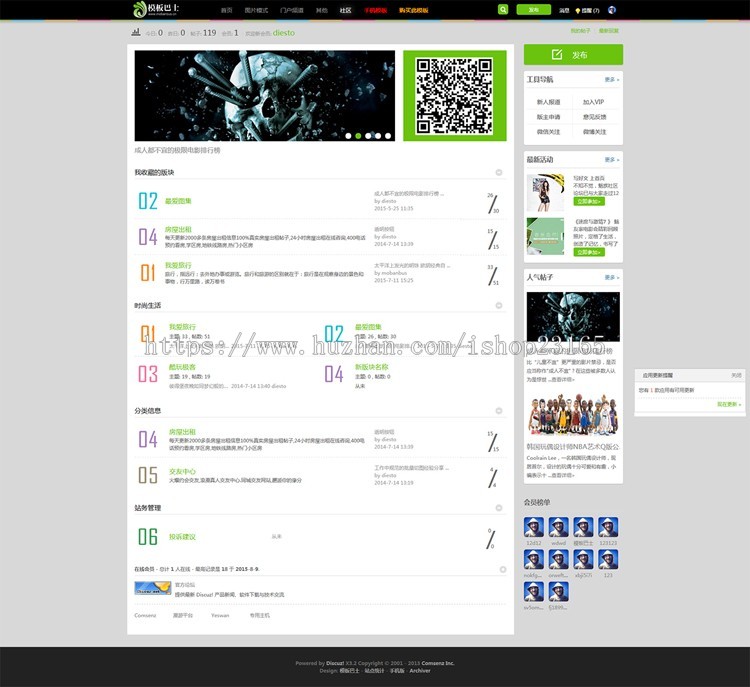
Task: Click the small 发布 button in header
Action: 533,10
